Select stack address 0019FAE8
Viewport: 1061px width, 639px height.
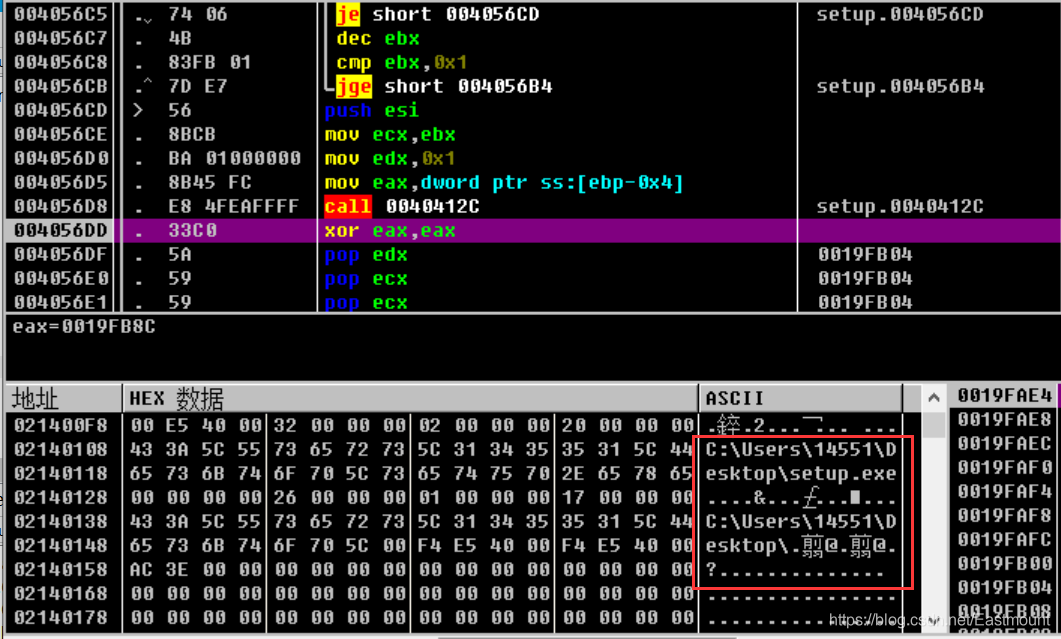(1004, 420)
